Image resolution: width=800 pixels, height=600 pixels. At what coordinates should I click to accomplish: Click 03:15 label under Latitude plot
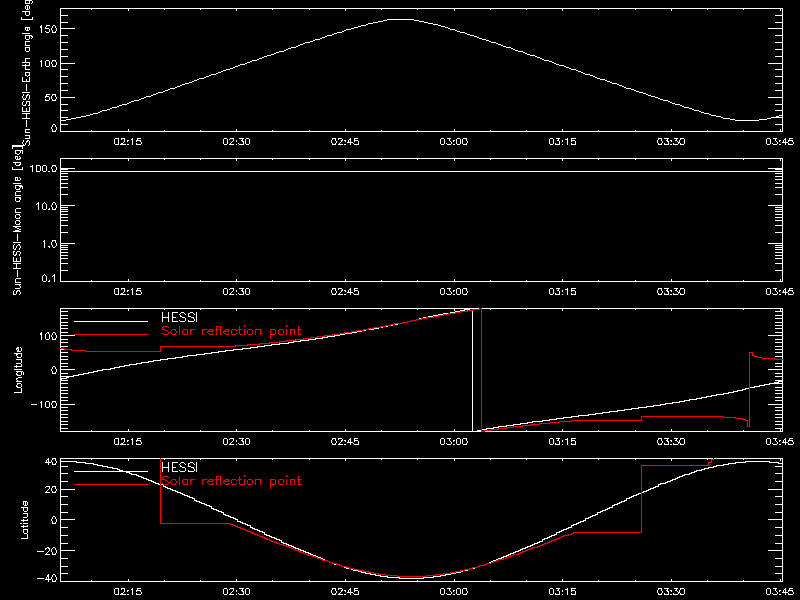pos(562,591)
